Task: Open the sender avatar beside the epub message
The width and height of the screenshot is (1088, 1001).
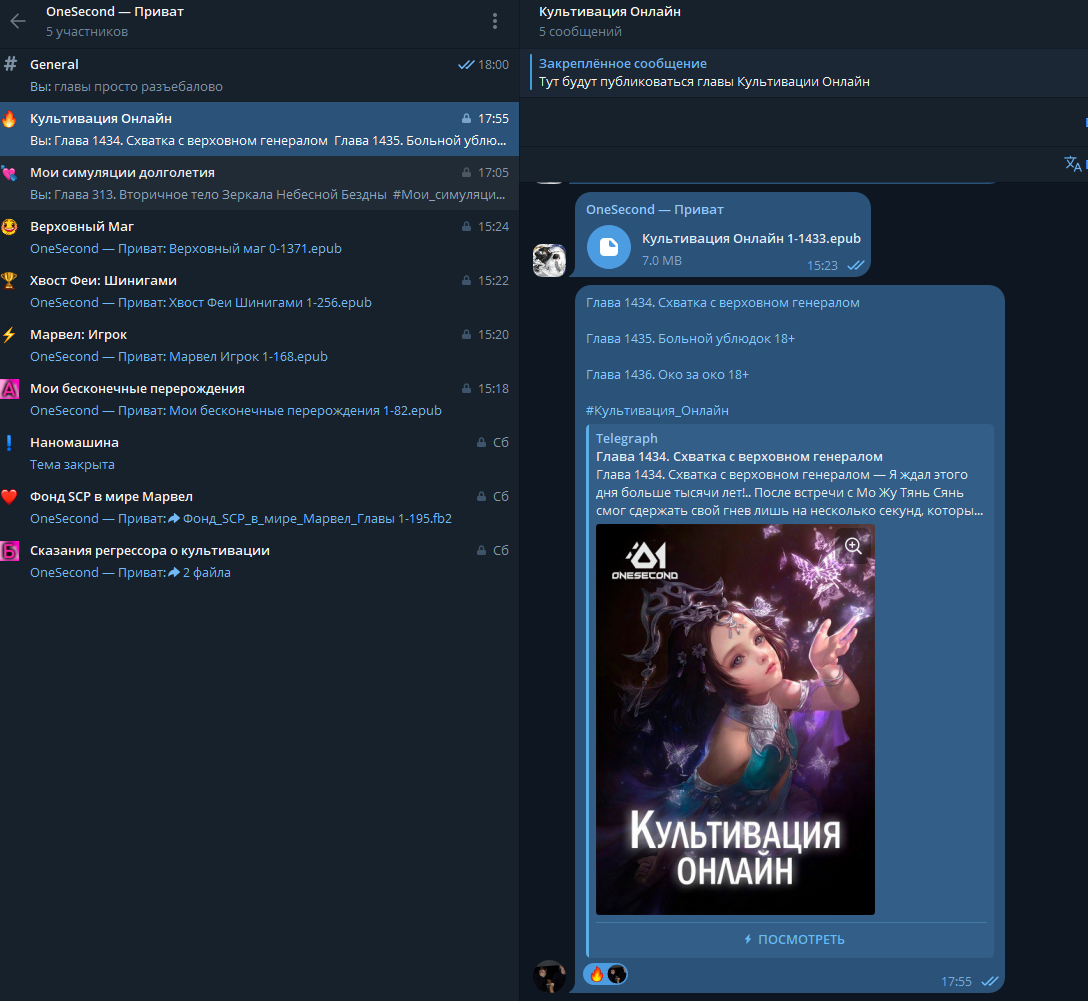Action: (550, 260)
